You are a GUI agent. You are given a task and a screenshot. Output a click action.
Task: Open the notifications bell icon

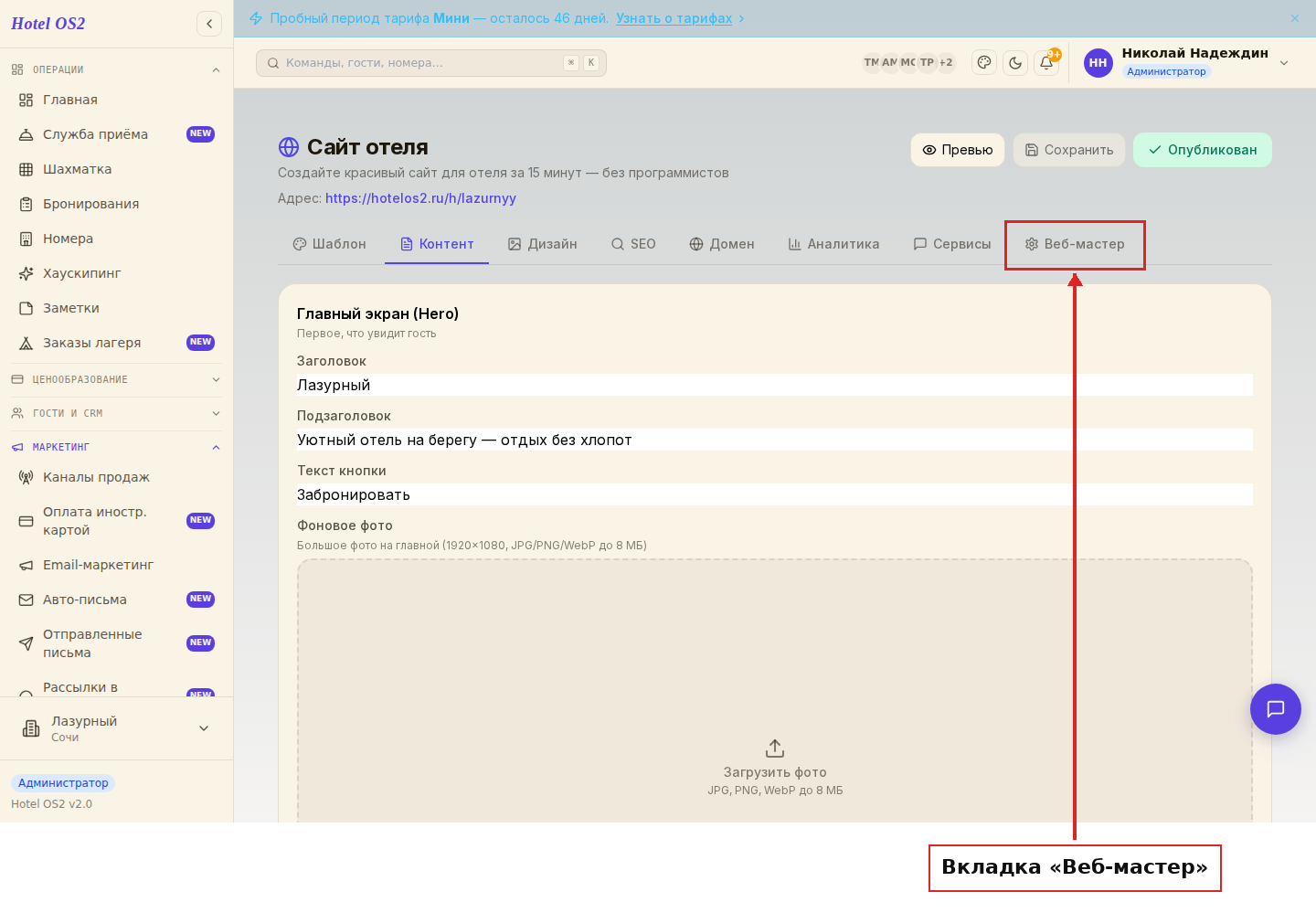[x=1046, y=63]
